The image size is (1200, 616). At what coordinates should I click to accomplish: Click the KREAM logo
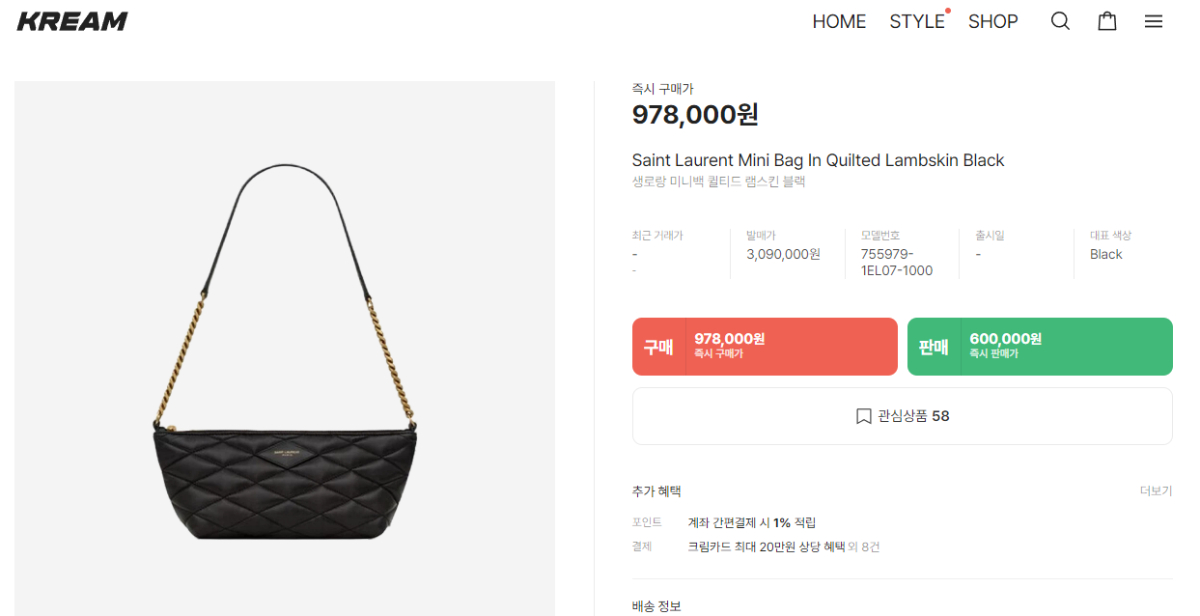click(x=72, y=21)
